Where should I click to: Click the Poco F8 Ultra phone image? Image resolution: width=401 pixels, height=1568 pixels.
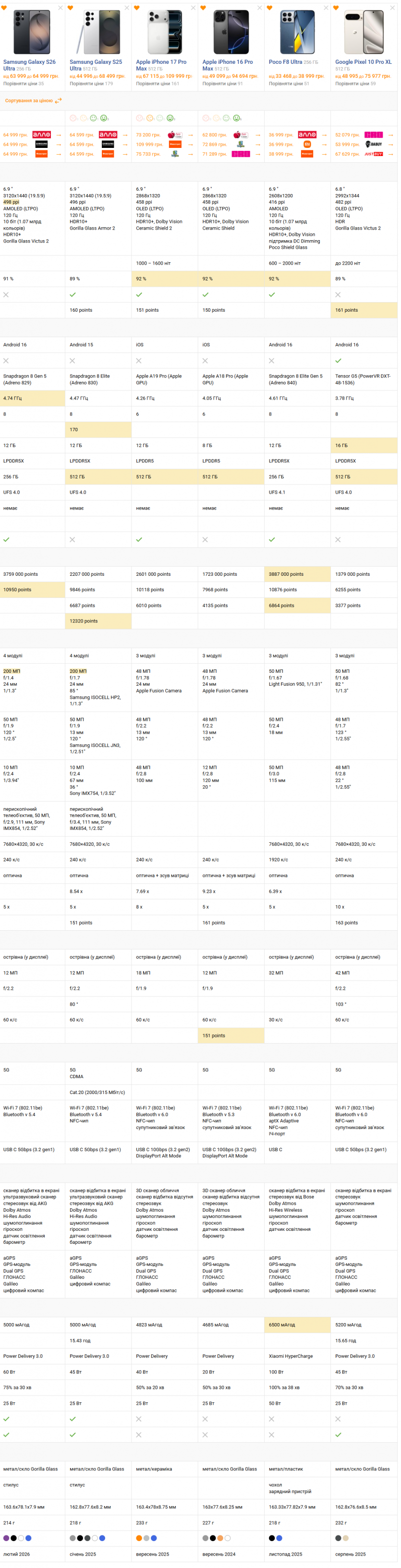click(297, 32)
